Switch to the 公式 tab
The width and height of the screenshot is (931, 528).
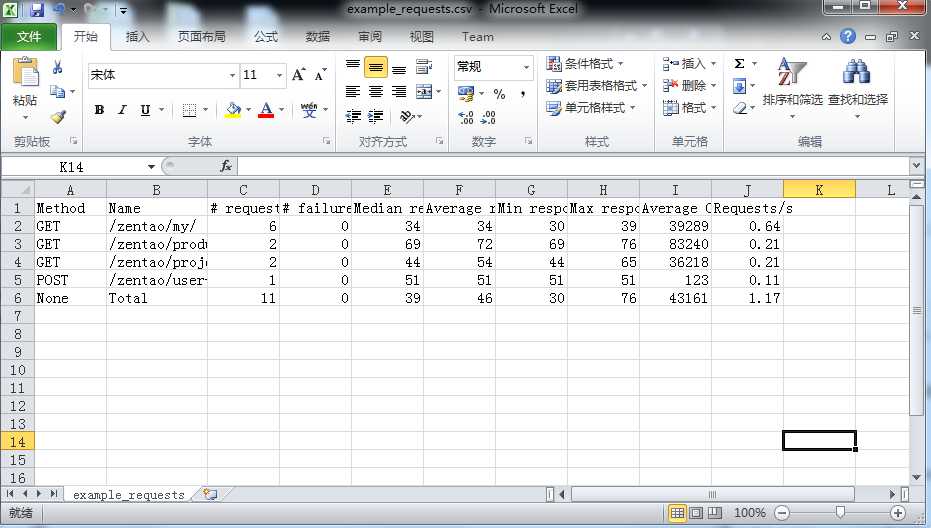pos(265,37)
